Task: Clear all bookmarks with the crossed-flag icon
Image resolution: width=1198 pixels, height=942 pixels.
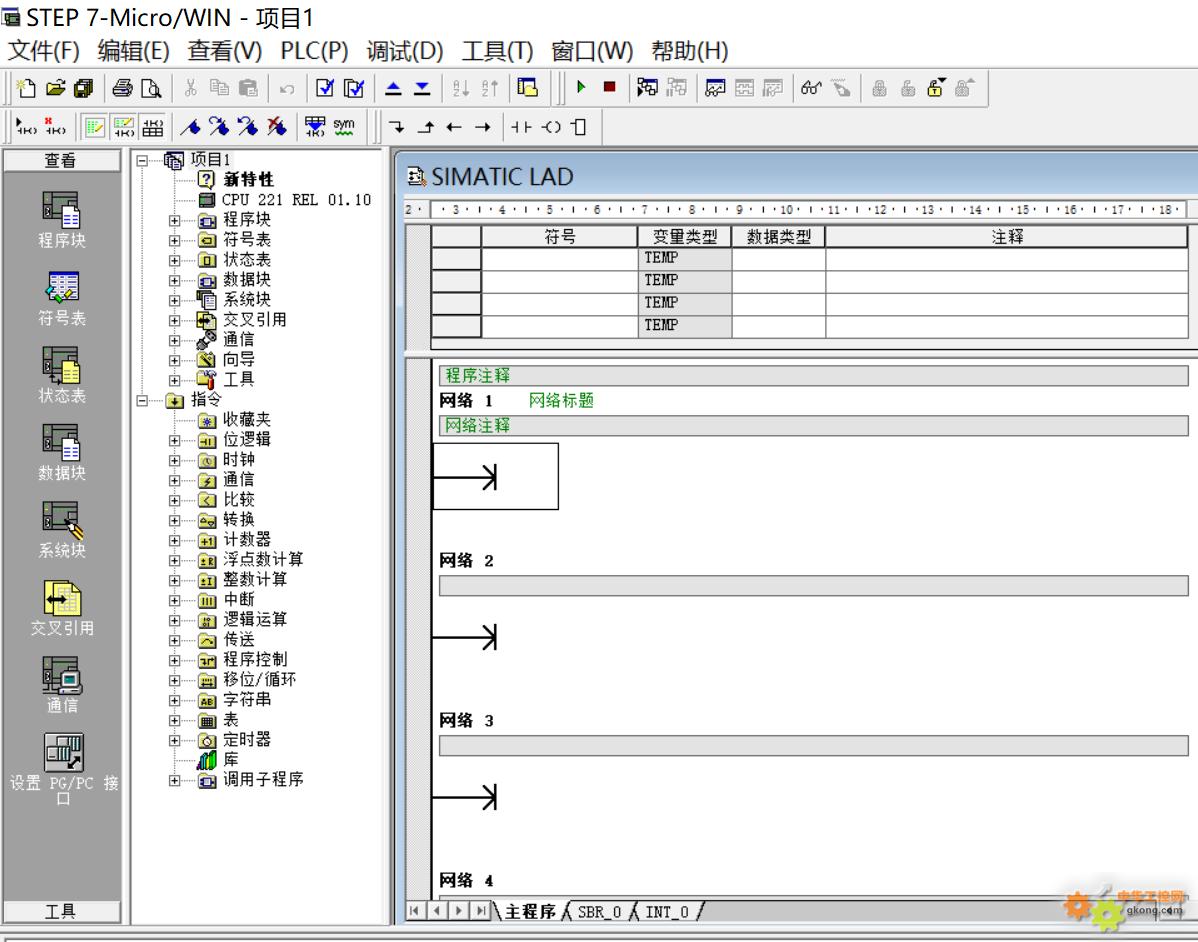Action: pyautogui.click(x=276, y=126)
